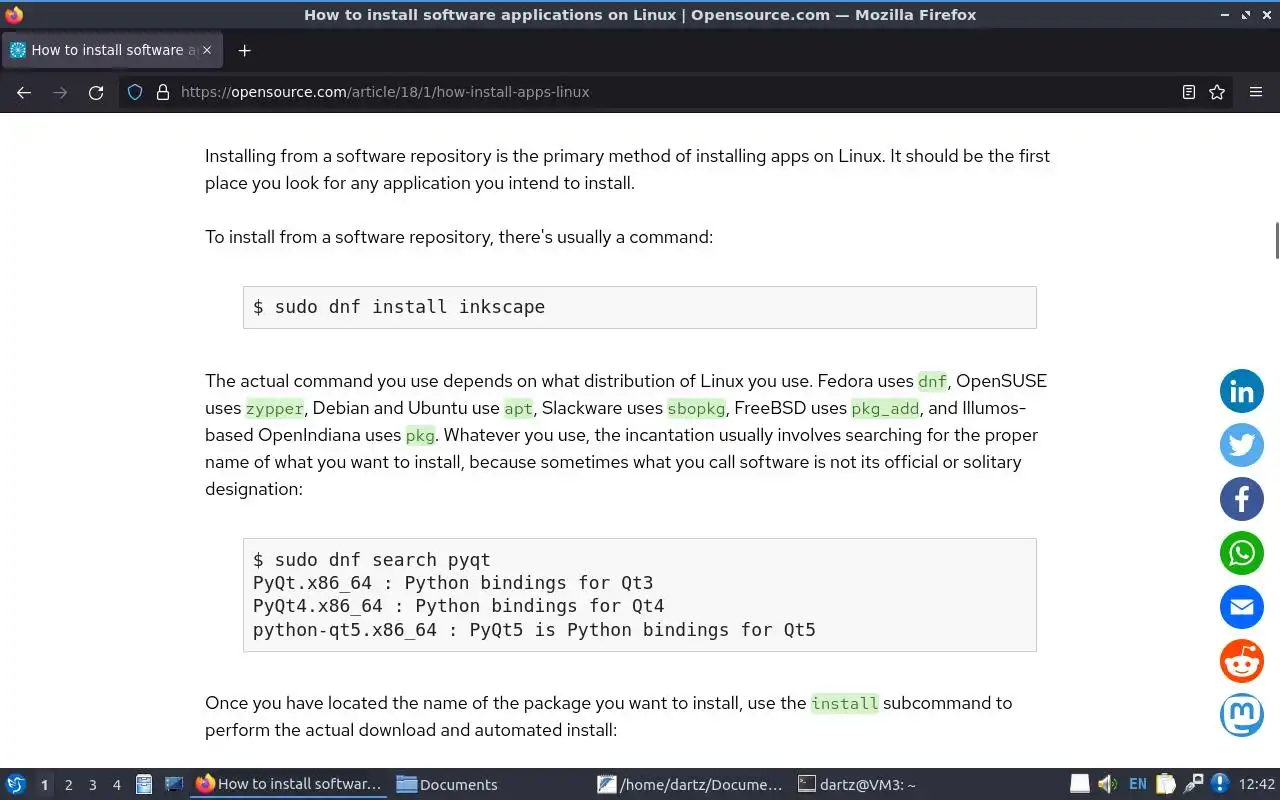The width and height of the screenshot is (1280, 800).
Task: Share article by email
Action: (x=1242, y=608)
